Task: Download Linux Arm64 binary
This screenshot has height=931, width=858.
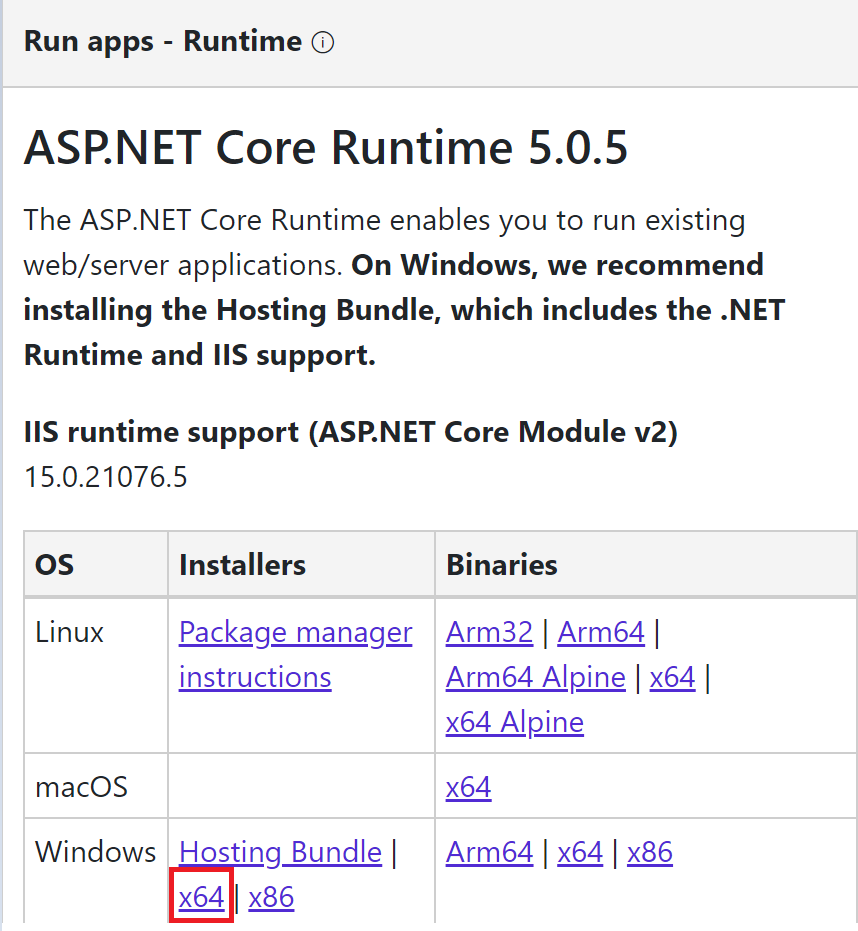Action: tap(601, 632)
